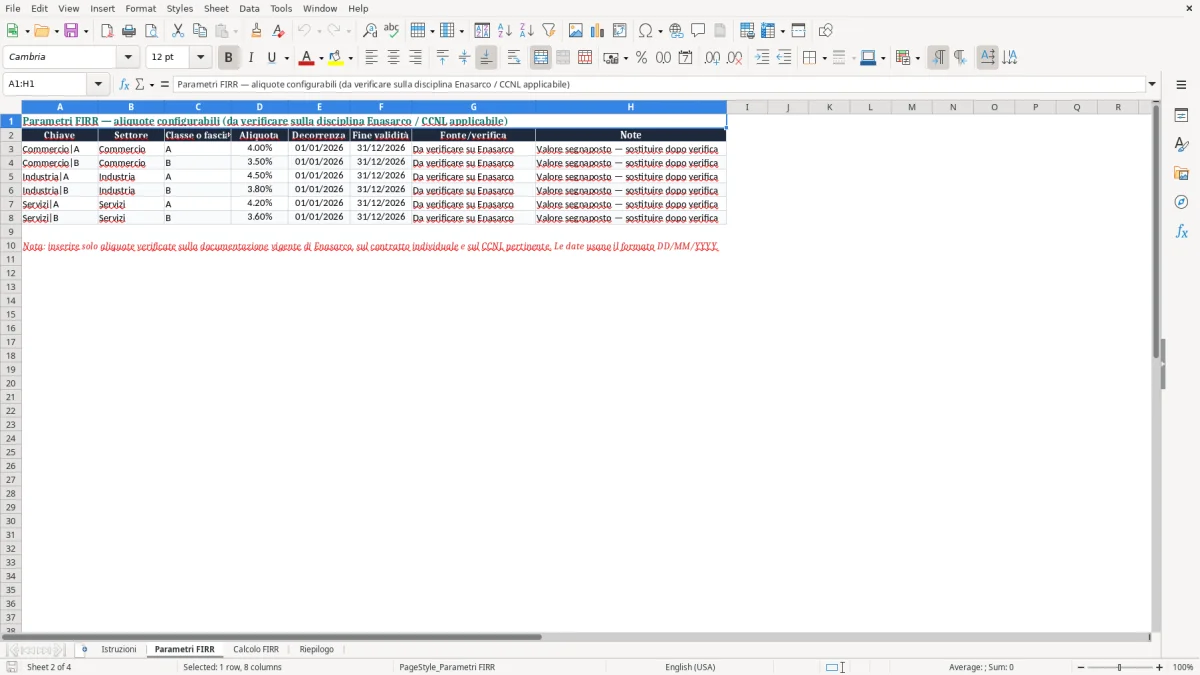The height and width of the screenshot is (675, 1200).
Task: Open background color dropdown arrow
Action: click(x=350, y=58)
